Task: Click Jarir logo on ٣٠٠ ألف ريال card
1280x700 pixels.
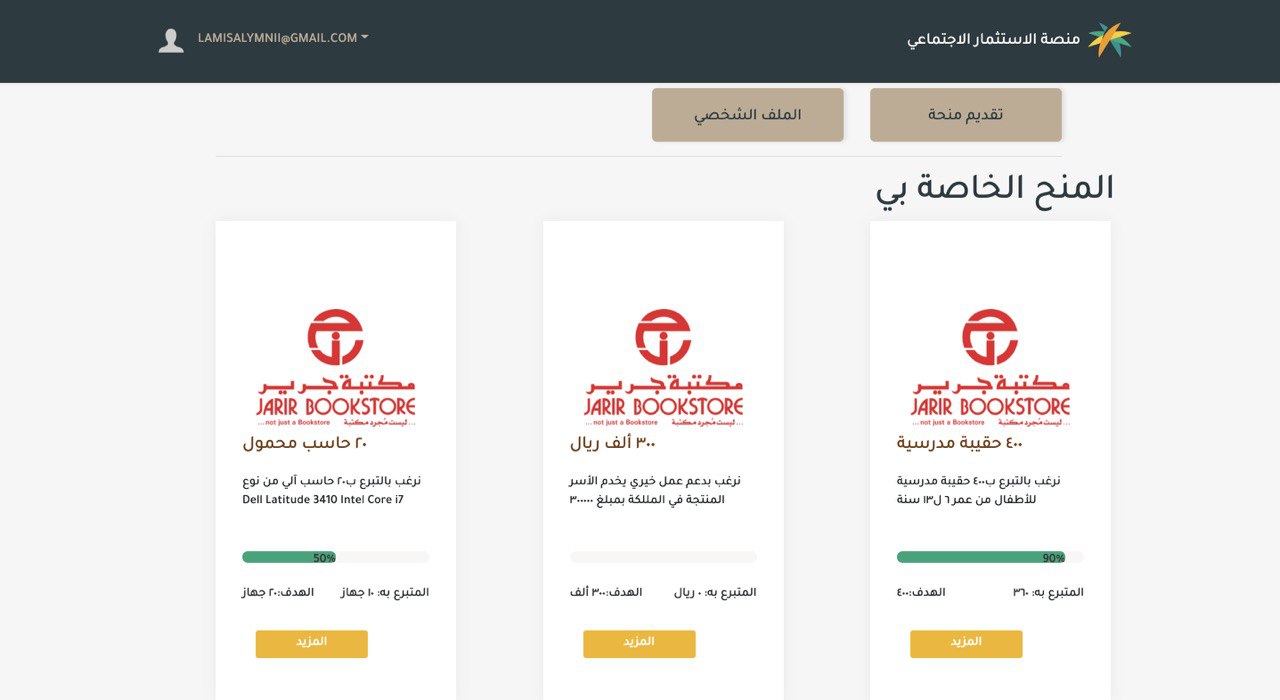Action: 663,368
